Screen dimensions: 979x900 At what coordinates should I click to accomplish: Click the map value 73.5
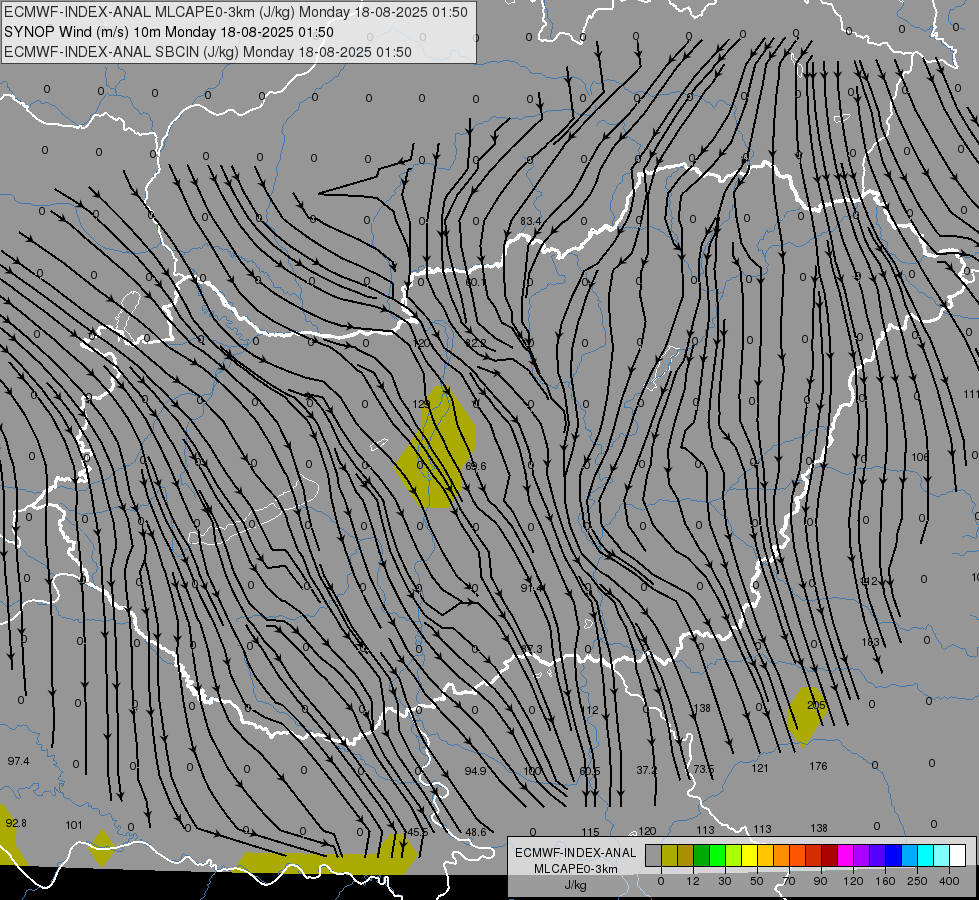704,769
